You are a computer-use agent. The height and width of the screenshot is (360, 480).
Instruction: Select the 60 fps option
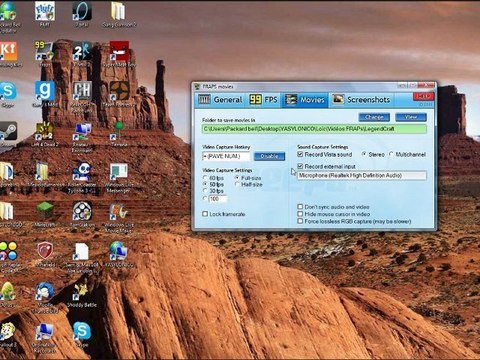205,178
